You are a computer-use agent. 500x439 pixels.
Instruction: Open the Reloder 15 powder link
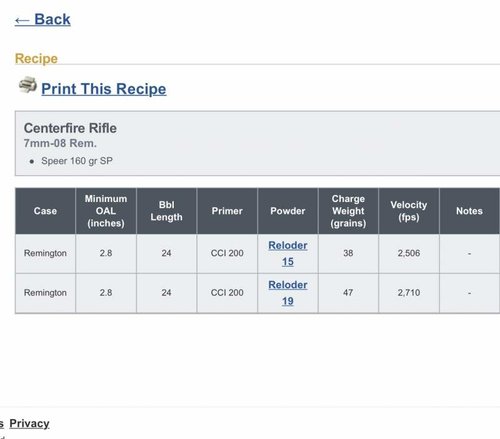pyautogui.click(x=288, y=253)
